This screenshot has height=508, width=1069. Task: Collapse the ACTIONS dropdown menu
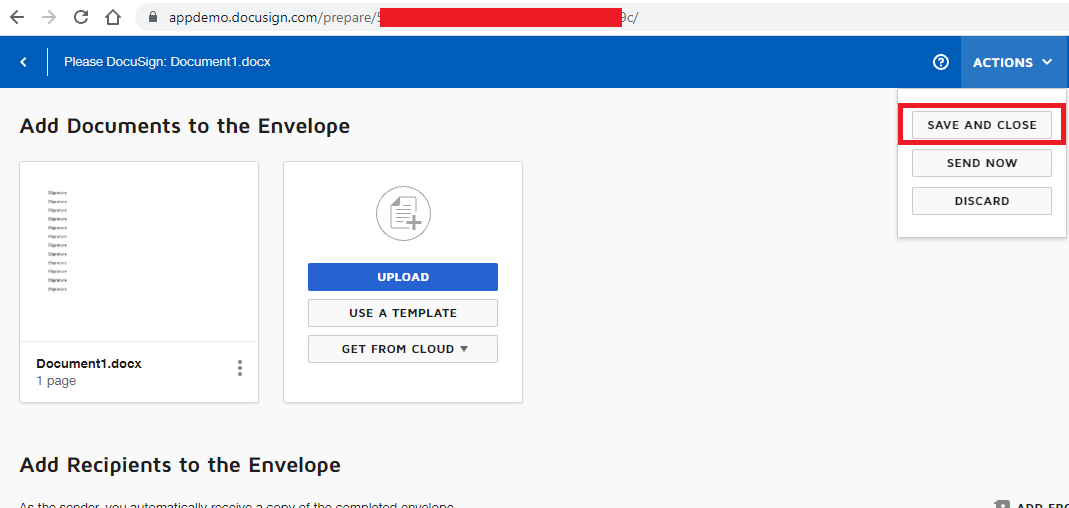1012,62
